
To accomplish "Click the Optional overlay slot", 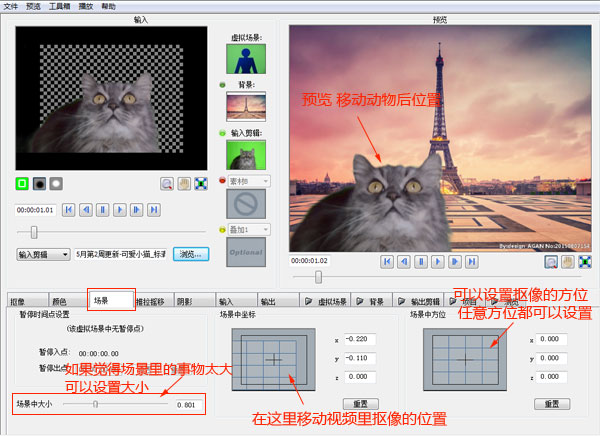I will tap(246, 252).
